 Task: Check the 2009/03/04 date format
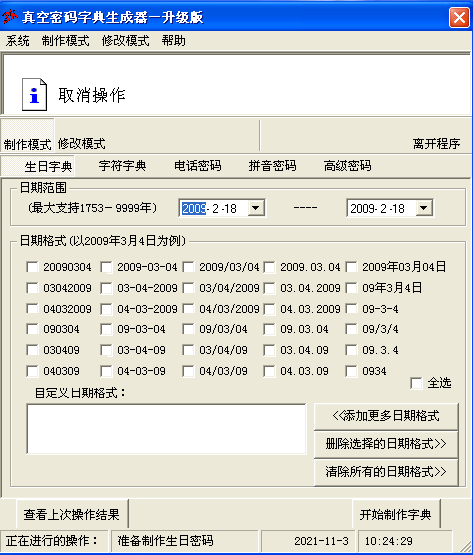188,267
